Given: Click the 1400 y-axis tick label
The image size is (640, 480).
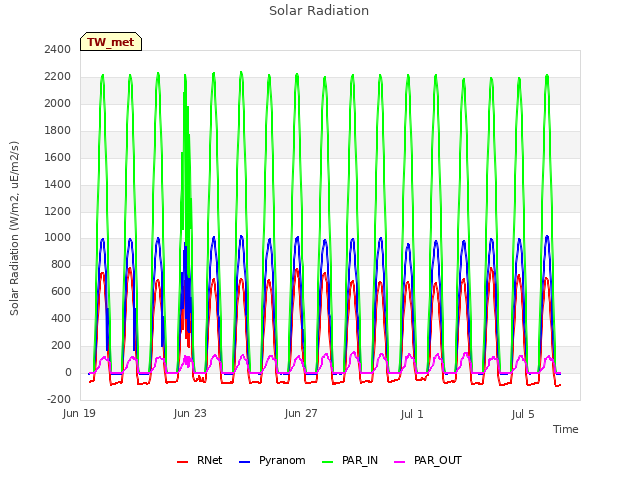Looking at the screenshot, I should [58, 184].
